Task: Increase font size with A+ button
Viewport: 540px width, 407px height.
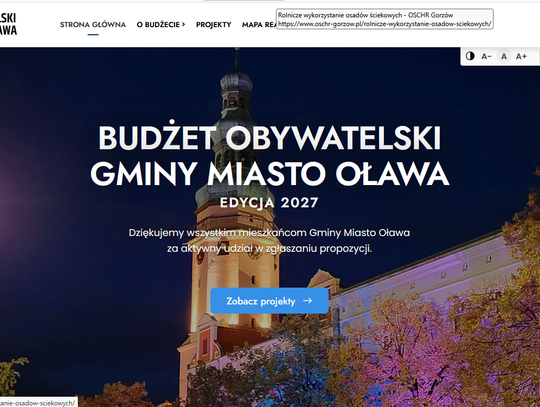Action: pyautogui.click(x=521, y=56)
